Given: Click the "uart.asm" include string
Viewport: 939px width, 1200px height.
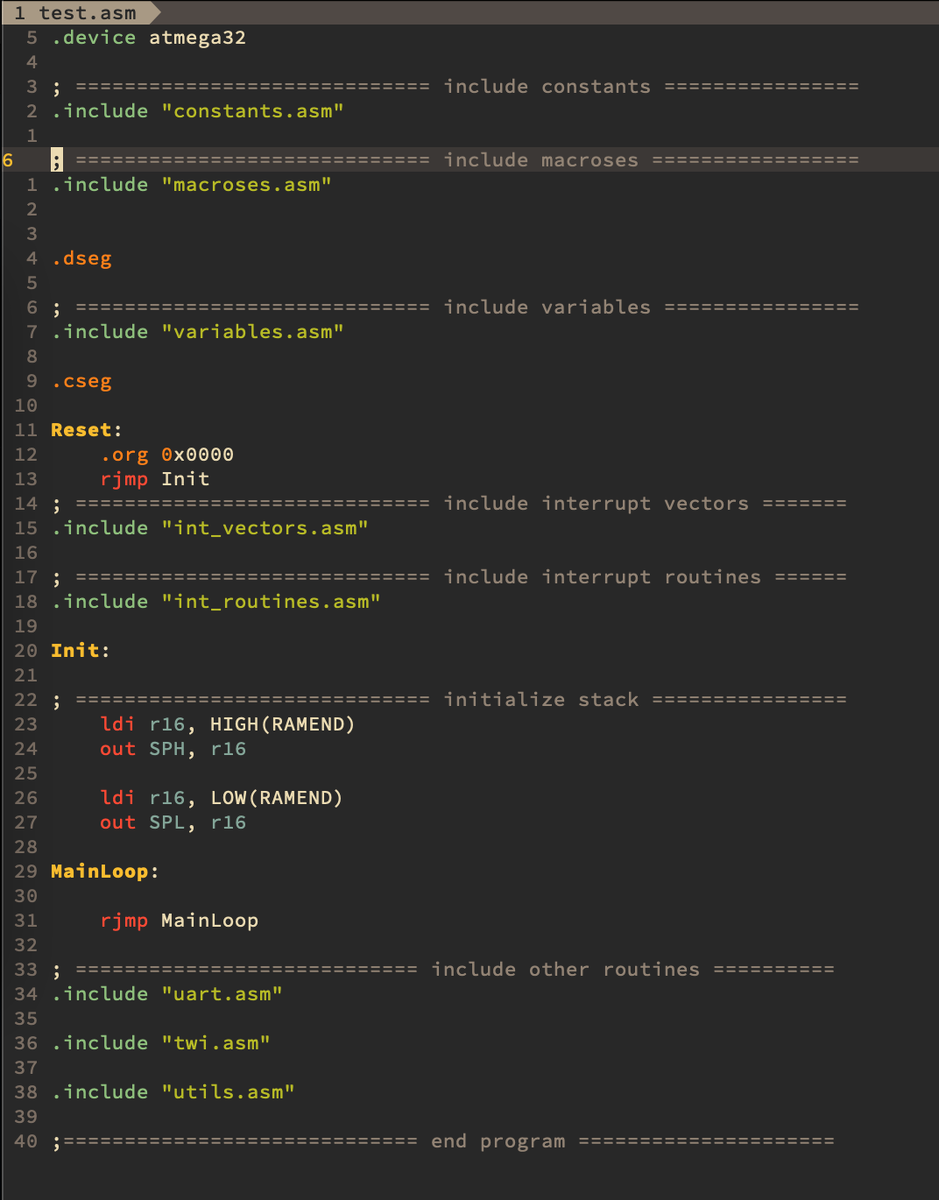Looking at the screenshot, I should [222, 994].
